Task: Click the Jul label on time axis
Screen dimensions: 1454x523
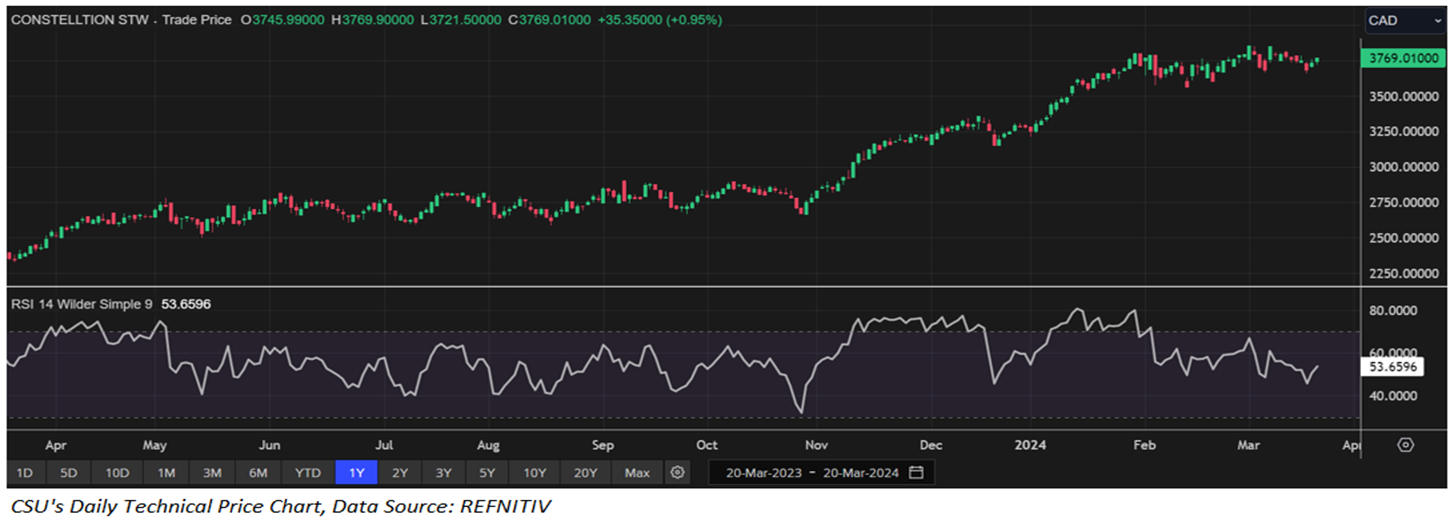Action: [384, 445]
